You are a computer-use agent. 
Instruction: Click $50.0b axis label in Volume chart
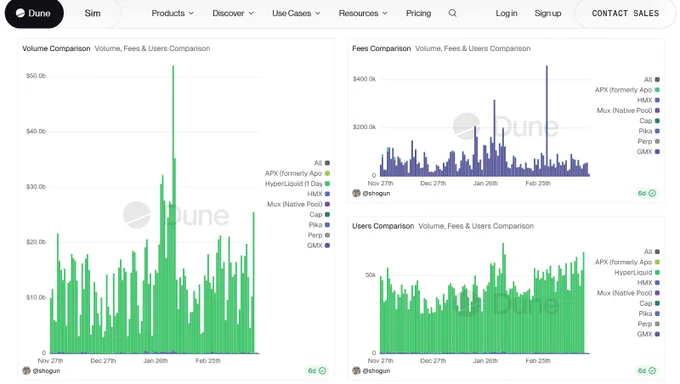click(x=36, y=76)
